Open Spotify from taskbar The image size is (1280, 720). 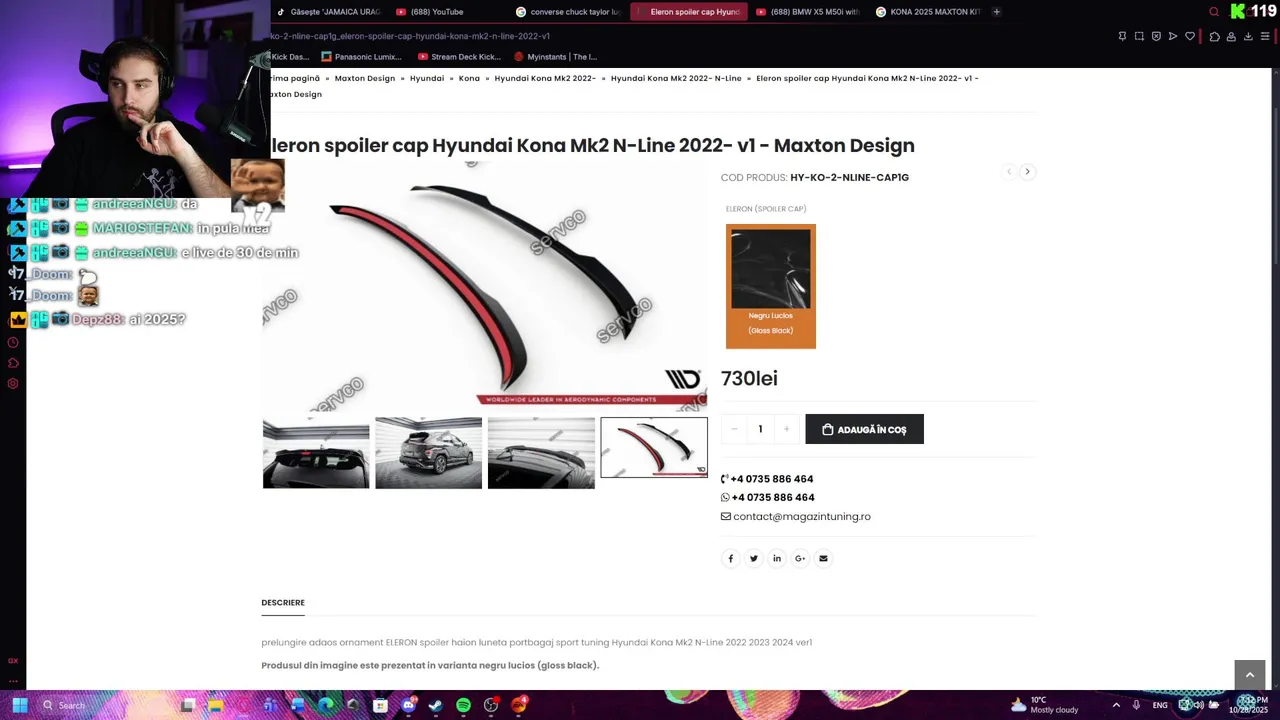coord(463,705)
